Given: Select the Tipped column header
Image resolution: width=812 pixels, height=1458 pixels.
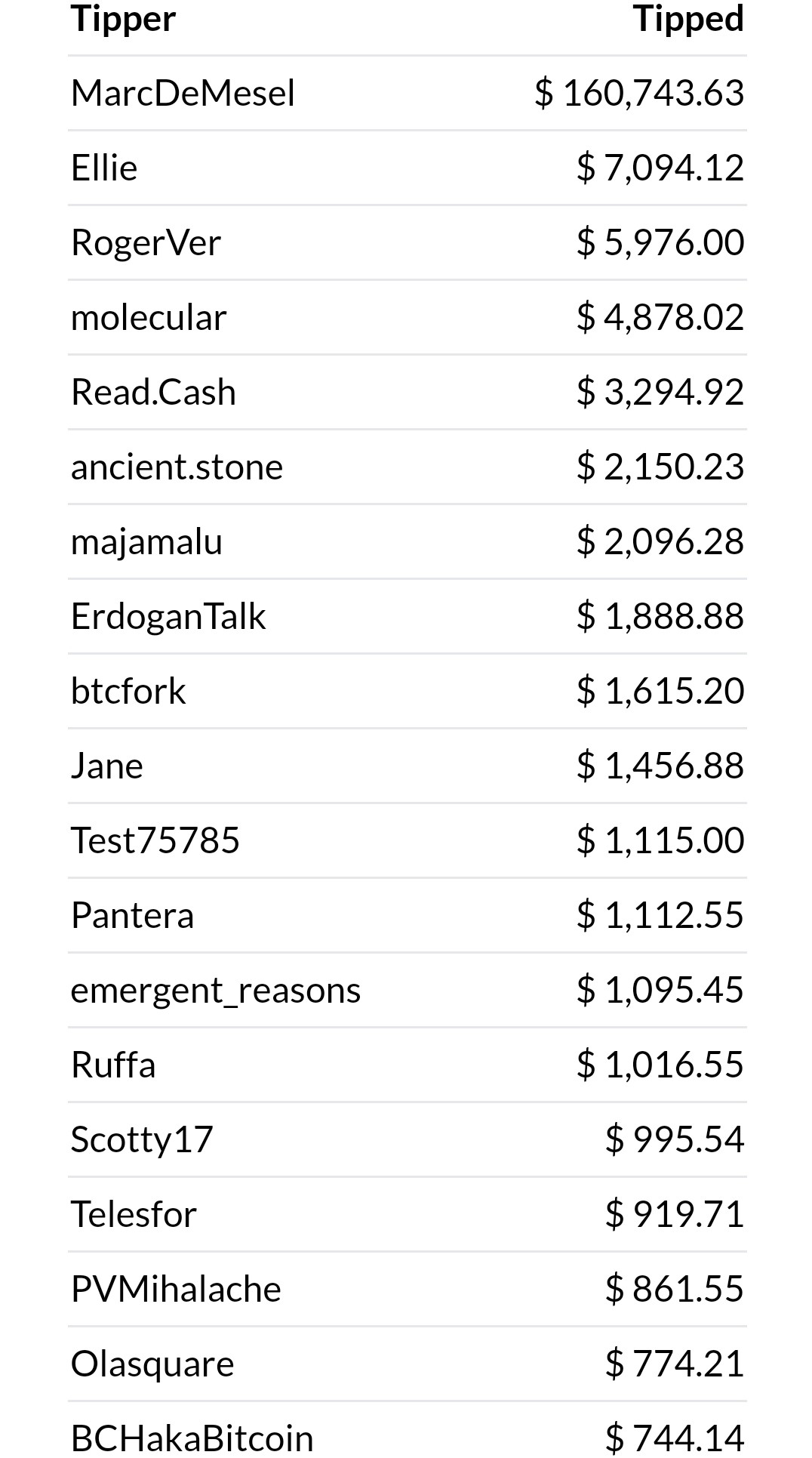Looking at the screenshot, I should (x=689, y=19).
